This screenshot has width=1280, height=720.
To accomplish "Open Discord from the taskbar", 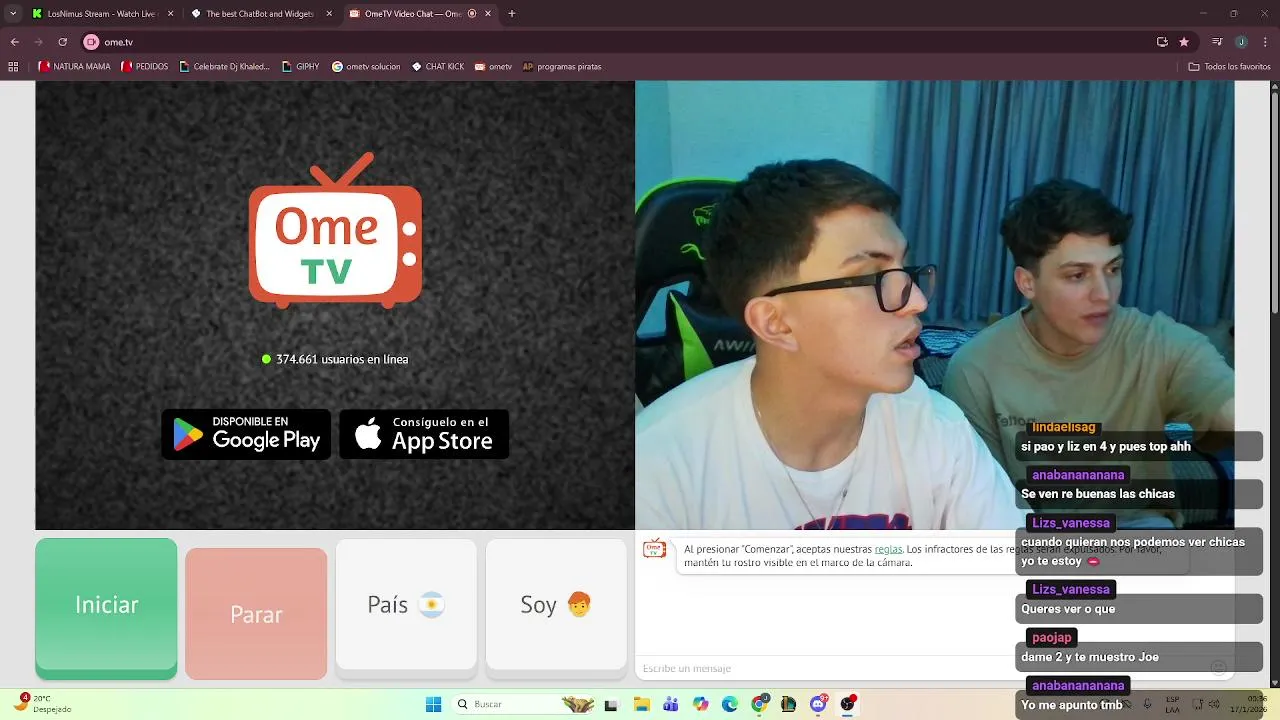I will coord(819,704).
